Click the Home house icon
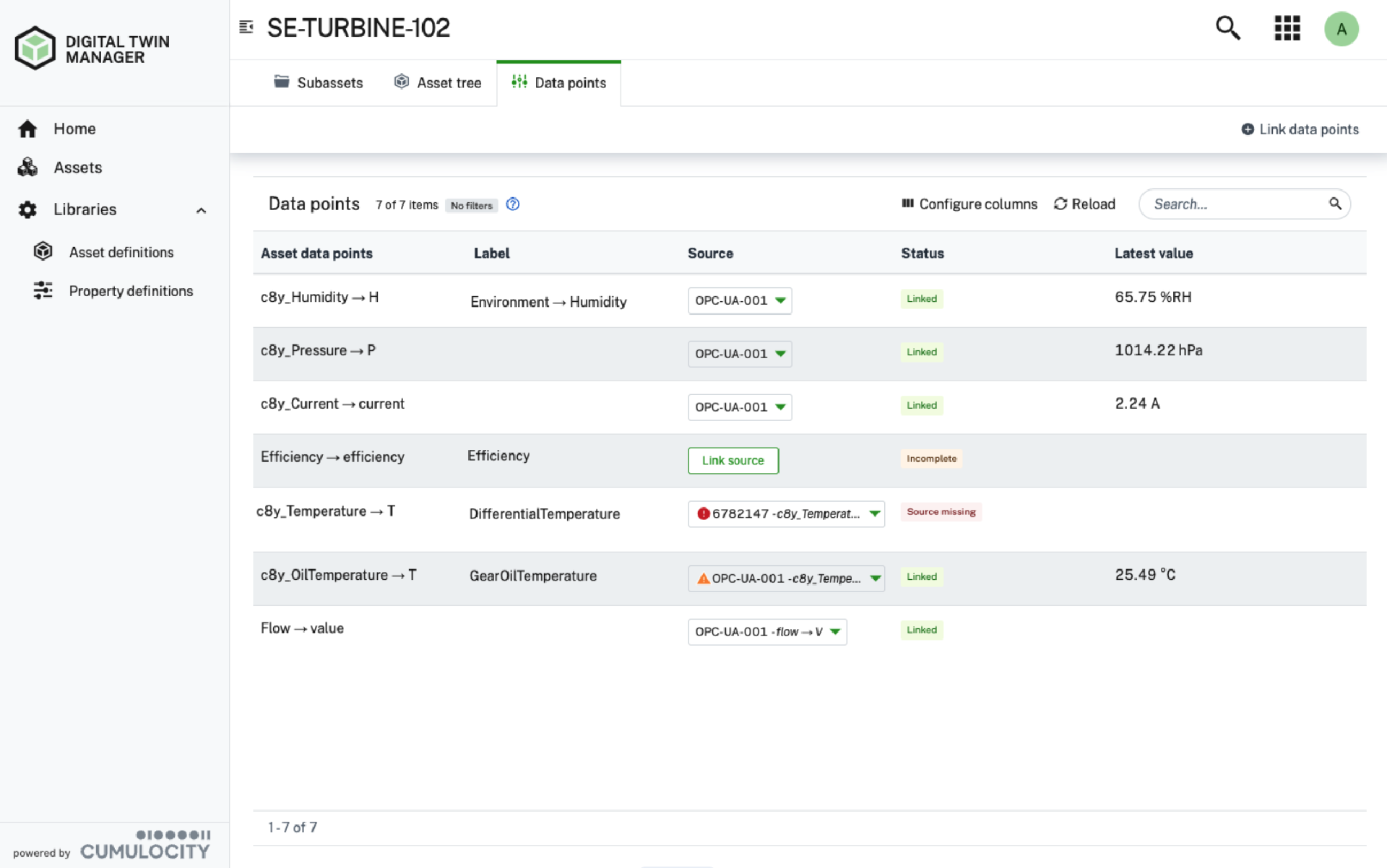The height and width of the screenshot is (868, 1387). pos(27,129)
